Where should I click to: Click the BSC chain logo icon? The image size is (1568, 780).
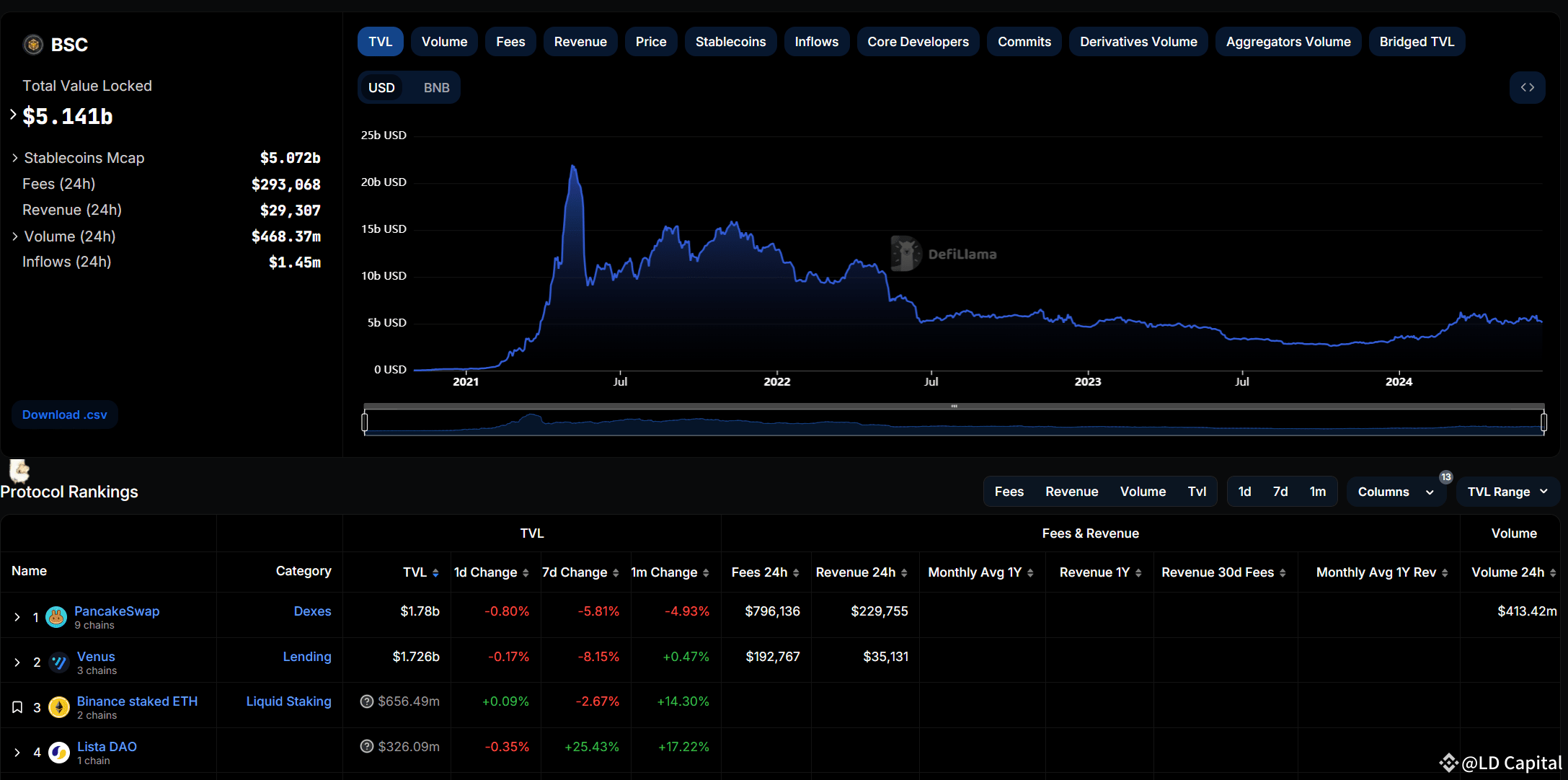pos(33,45)
